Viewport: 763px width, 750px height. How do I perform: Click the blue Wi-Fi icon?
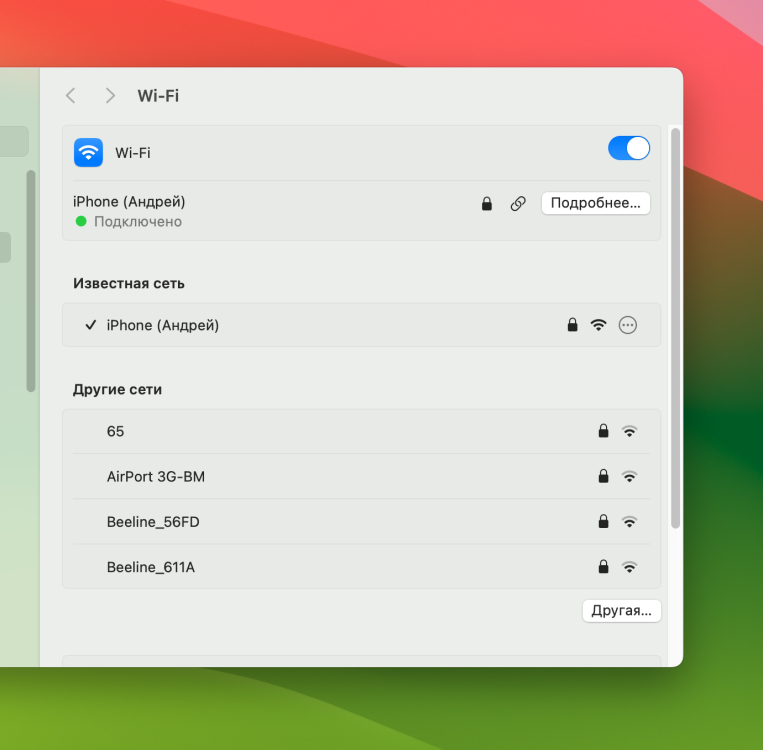[88, 152]
